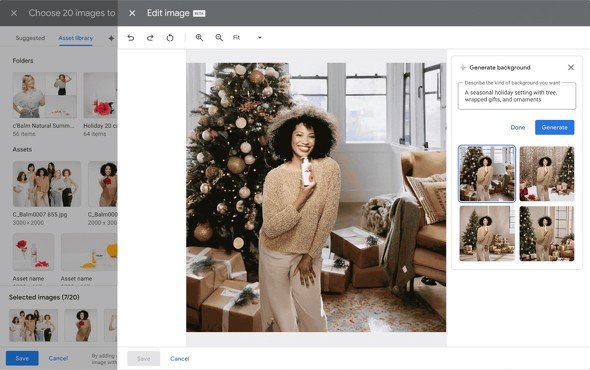Click the 'Folders' heading
This screenshot has width=590, height=370.
tap(23, 61)
